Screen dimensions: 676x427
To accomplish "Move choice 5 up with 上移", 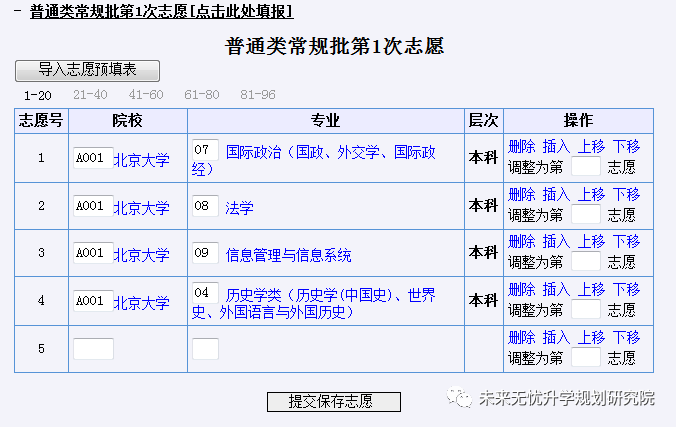I will click(591, 337).
